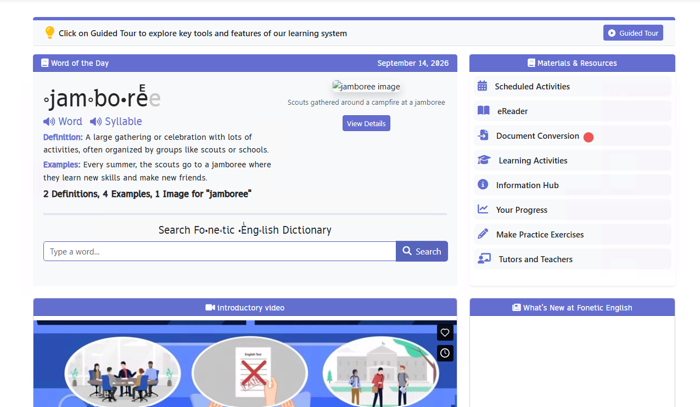Open View Details for jamboree
The width and height of the screenshot is (700, 407).
(366, 124)
